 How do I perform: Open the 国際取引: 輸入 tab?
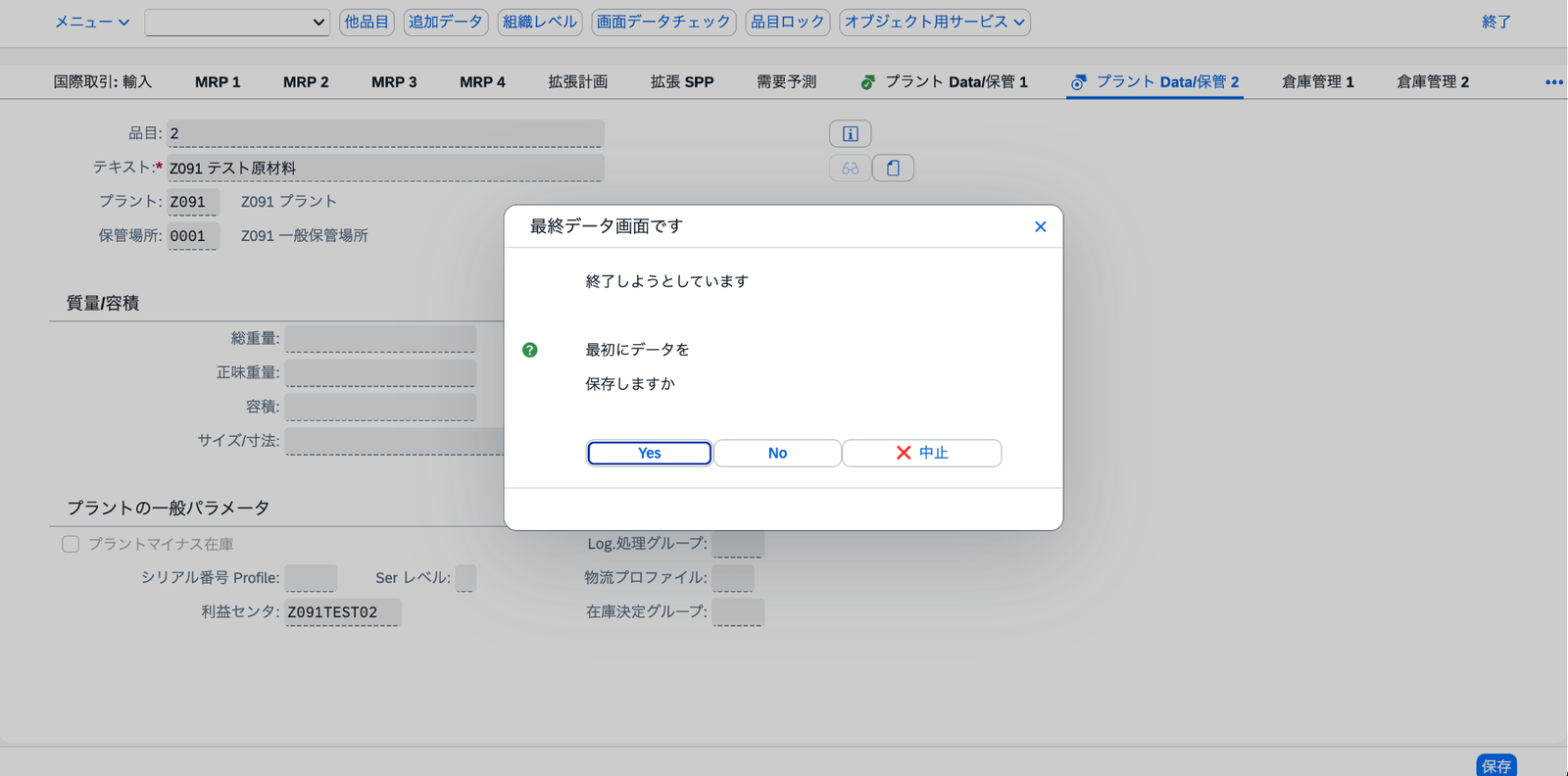[103, 82]
